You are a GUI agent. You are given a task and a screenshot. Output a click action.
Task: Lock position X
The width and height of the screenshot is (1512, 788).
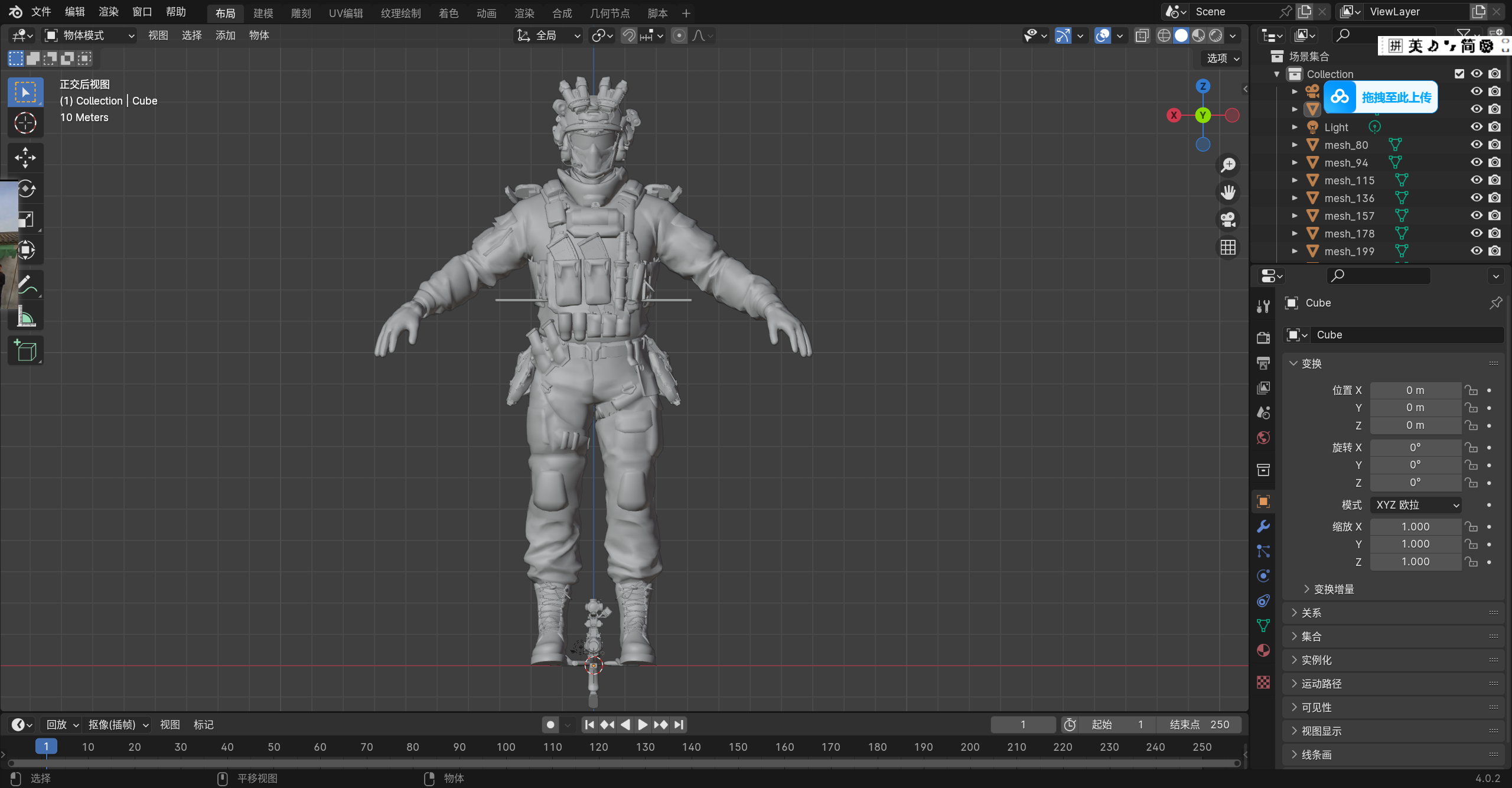[1472, 390]
